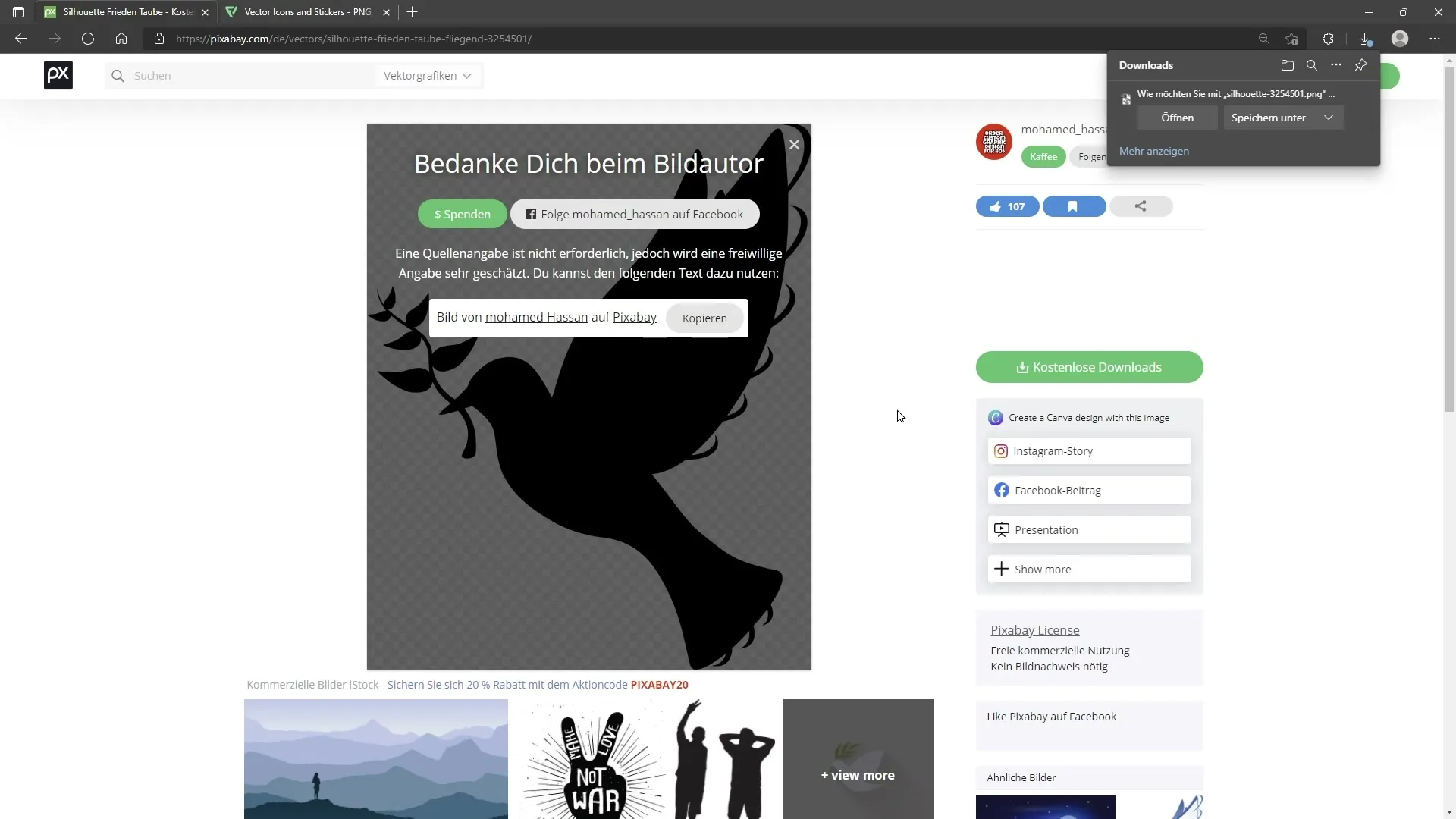1456x819 pixels.
Task: Click the Öffnen download button
Action: [x=1177, y=118]
